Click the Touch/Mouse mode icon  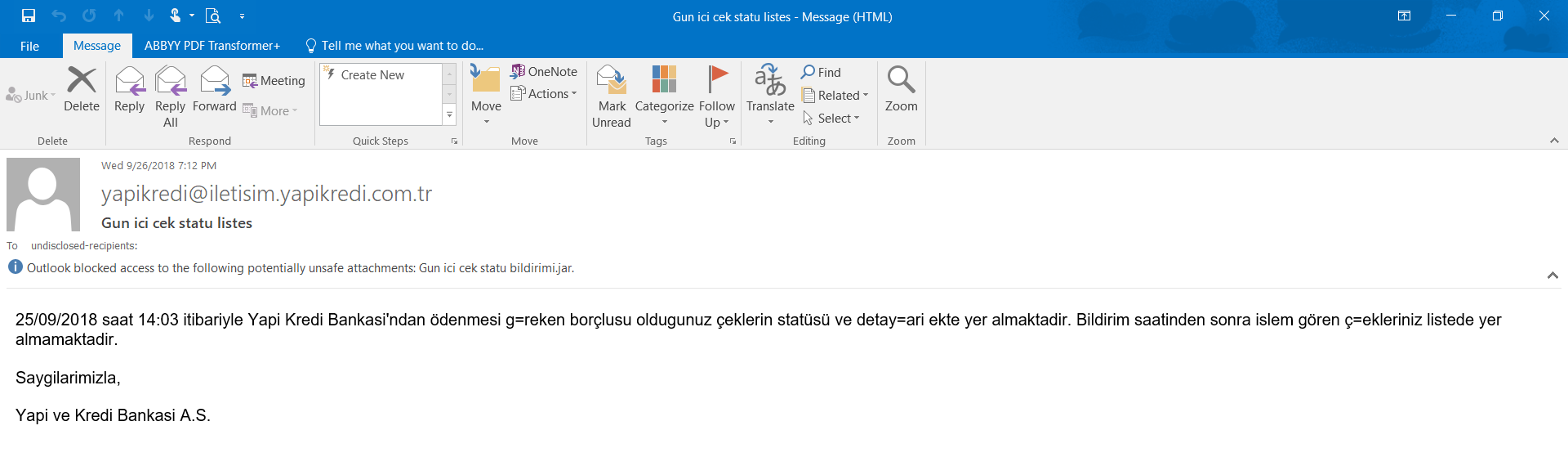tap(176, 16)
